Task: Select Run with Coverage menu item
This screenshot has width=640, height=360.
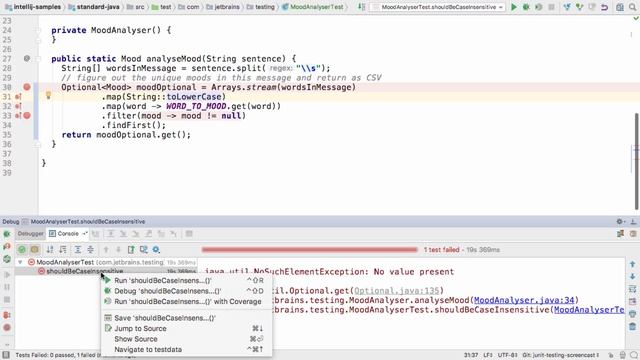Action: pos(186,302)
